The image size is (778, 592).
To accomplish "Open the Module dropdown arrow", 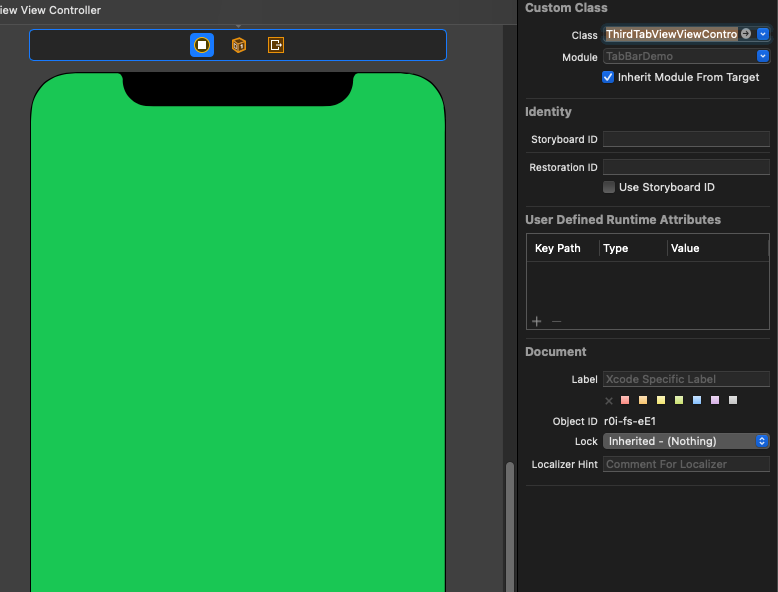I will (763, 56).
